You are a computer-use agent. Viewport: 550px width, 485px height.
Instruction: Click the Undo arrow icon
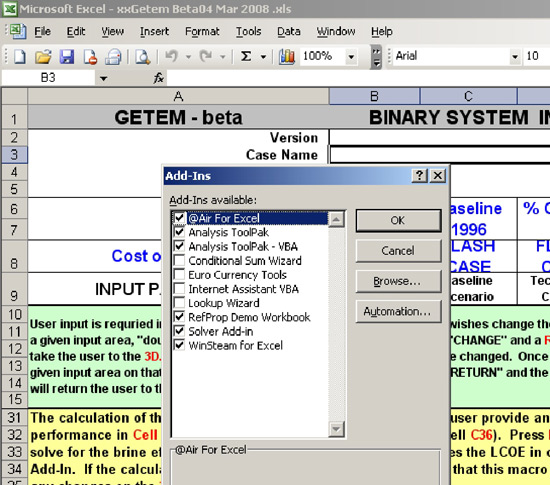172,56
